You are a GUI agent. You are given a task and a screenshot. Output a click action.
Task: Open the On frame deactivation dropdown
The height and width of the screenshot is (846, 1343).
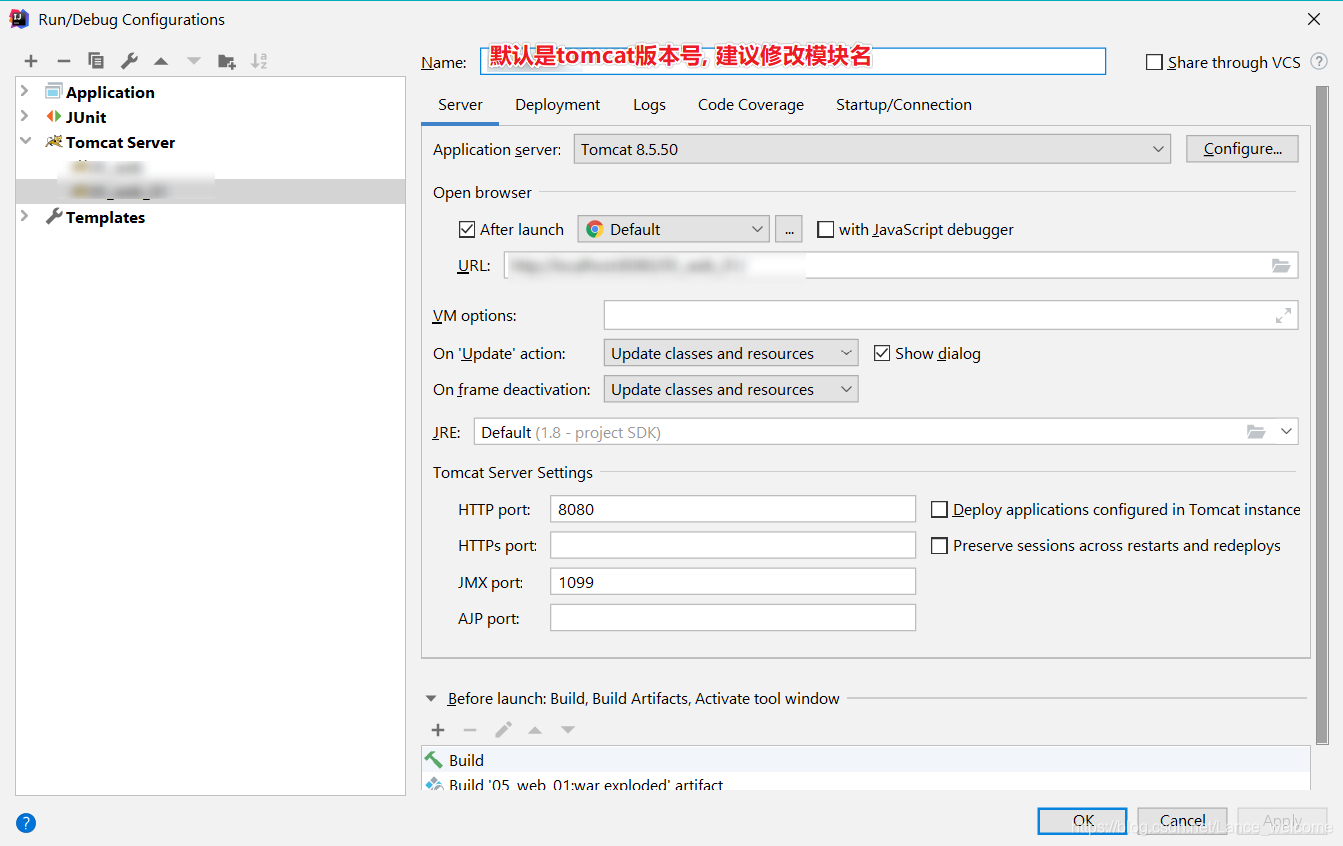pos(731,389)
